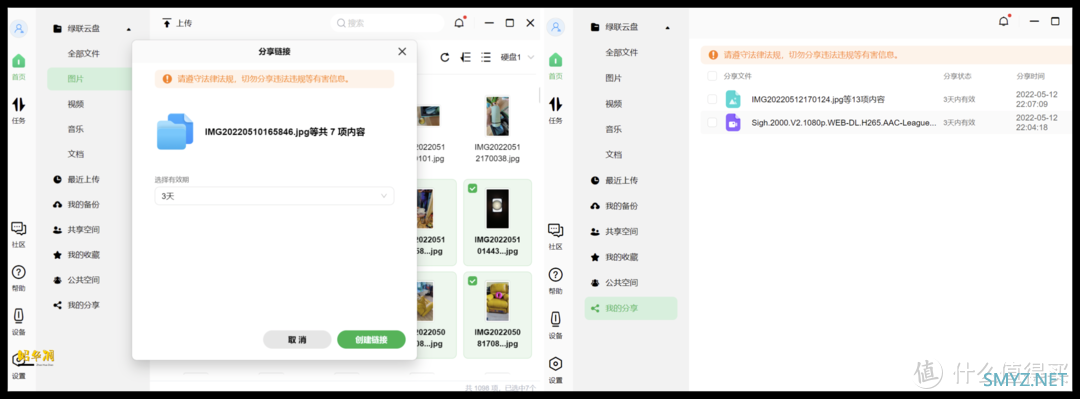Open 帮助 help in right window
1080x399 pixels.
point(555,281)
